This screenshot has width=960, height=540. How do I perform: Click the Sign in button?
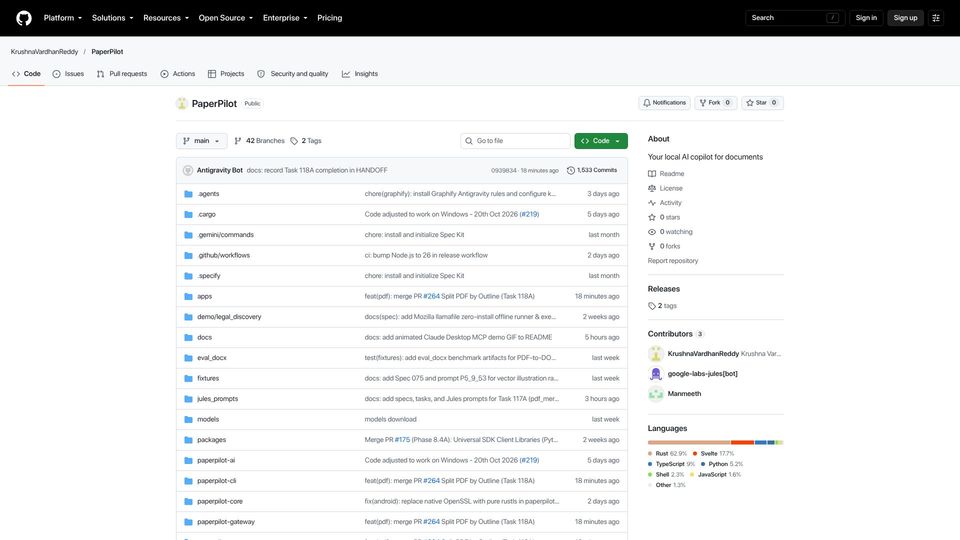(866, 18)
